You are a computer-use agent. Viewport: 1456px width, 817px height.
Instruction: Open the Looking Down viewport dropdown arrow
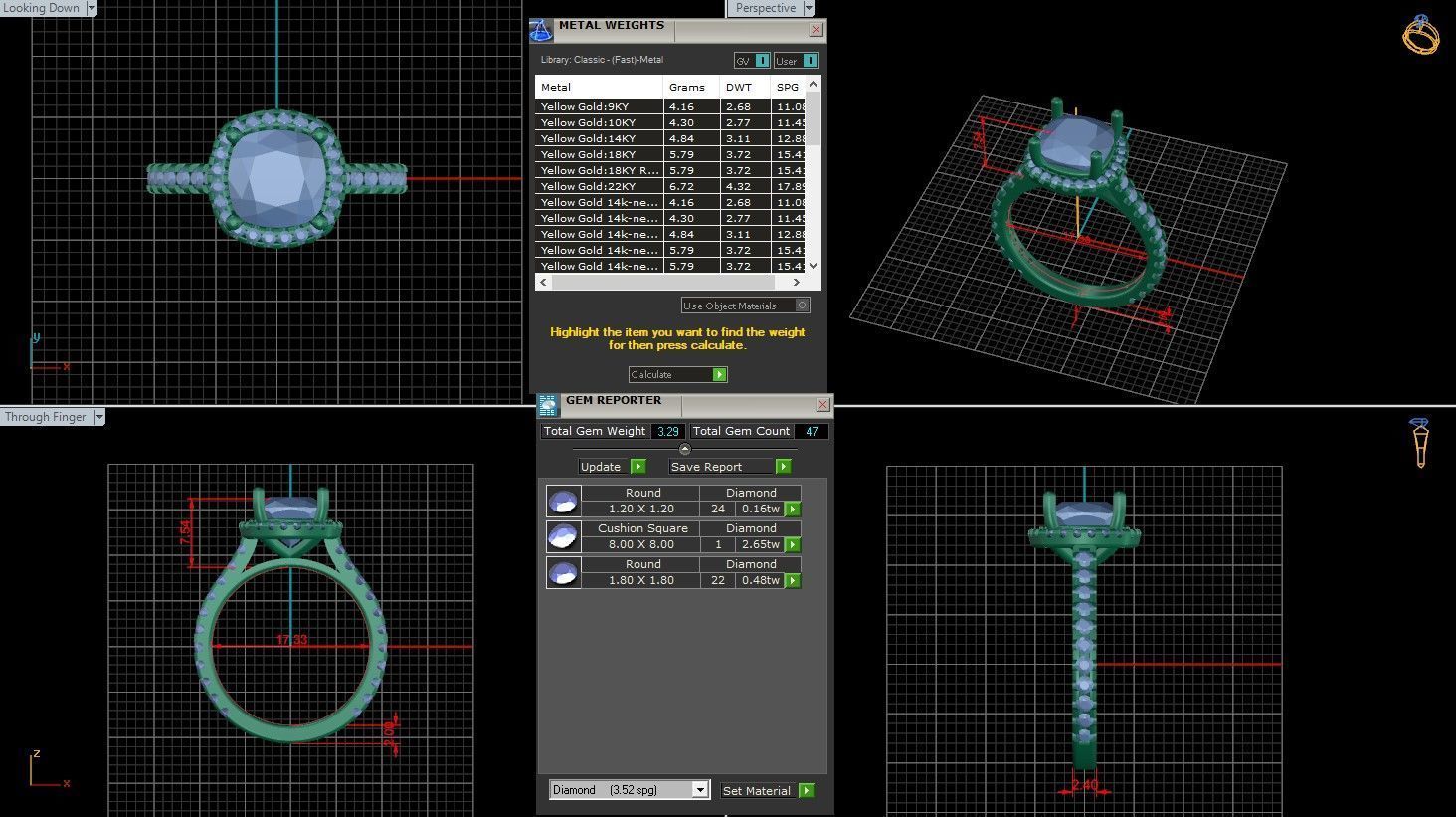coord(91,8)
